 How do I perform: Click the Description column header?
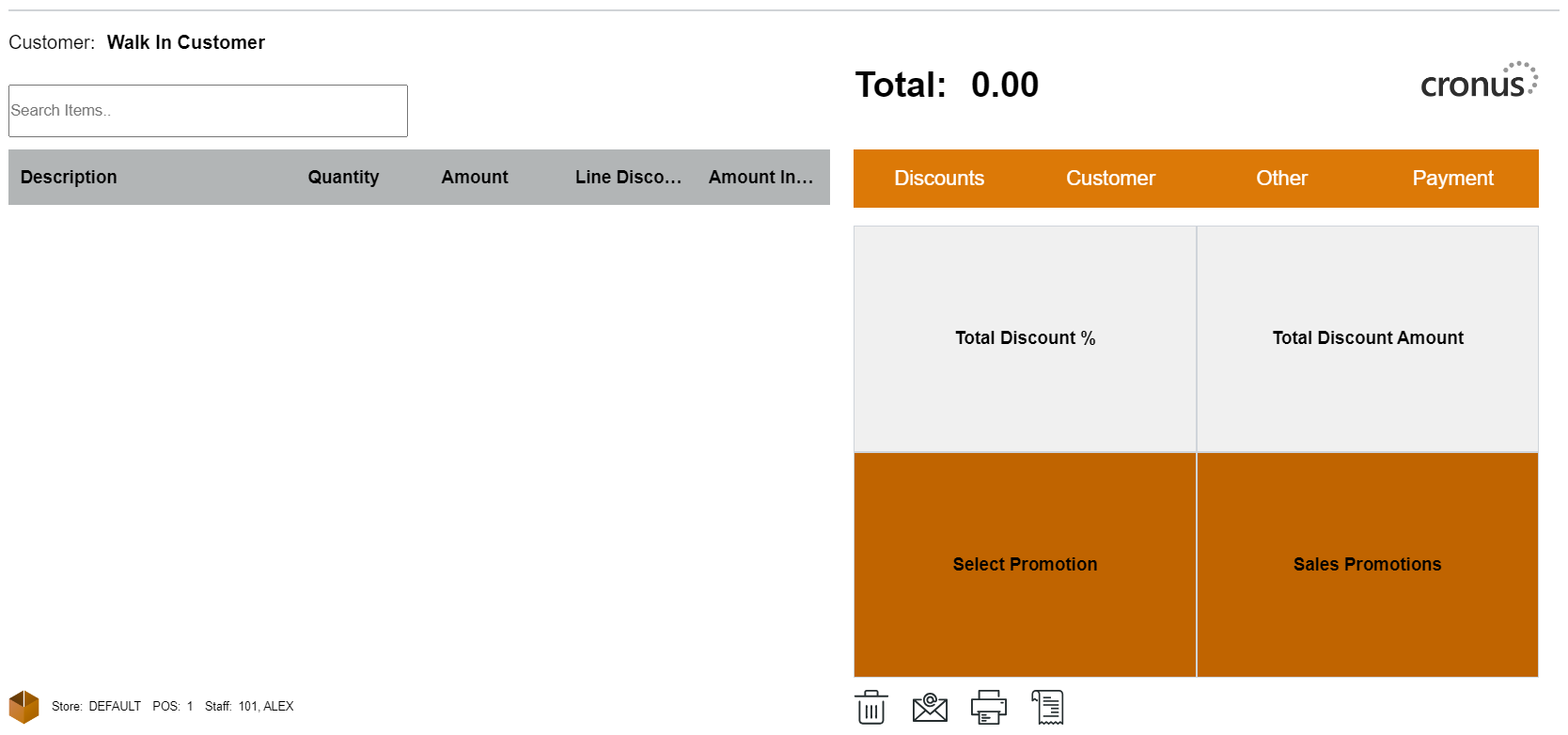coord(69,178)
